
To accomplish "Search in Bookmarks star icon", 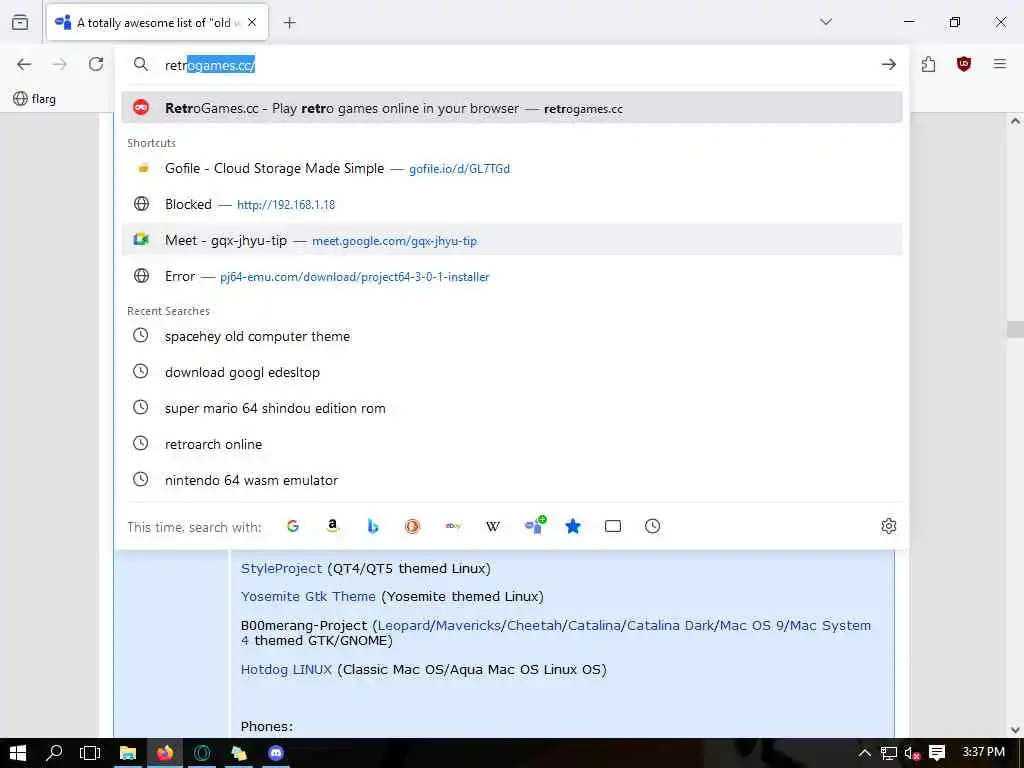I will (573, 526).
